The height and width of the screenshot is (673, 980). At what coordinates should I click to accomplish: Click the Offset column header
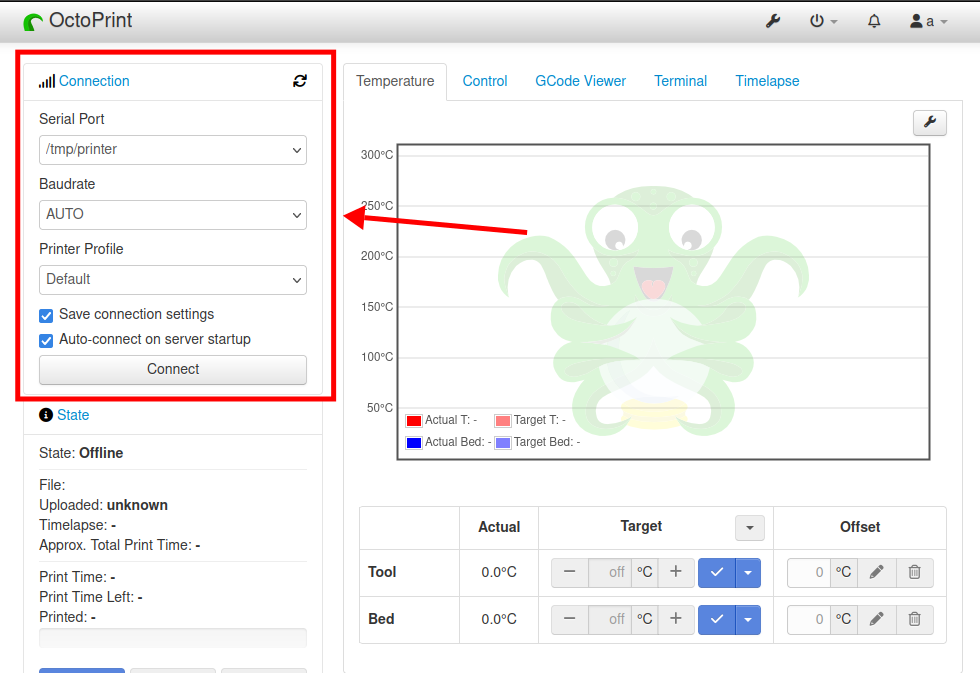point(860,527)
